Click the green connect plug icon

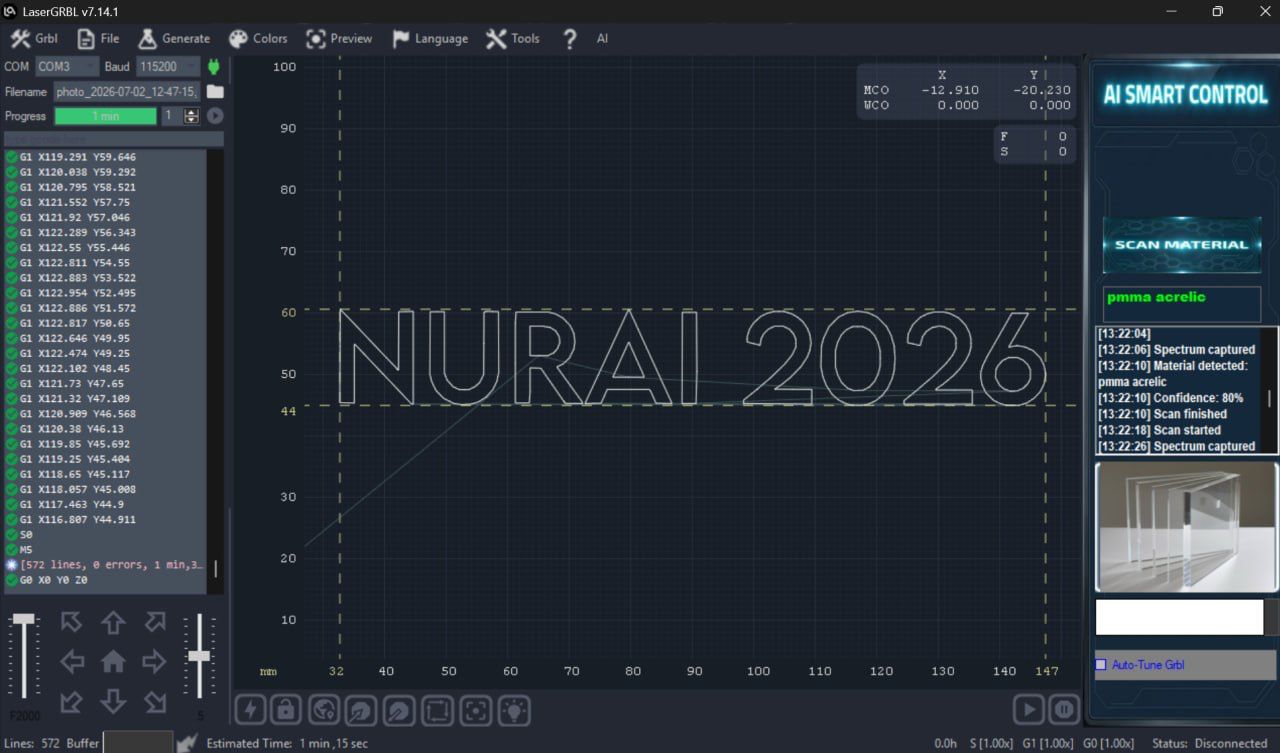pyautogui.click(x=213, y=67)
